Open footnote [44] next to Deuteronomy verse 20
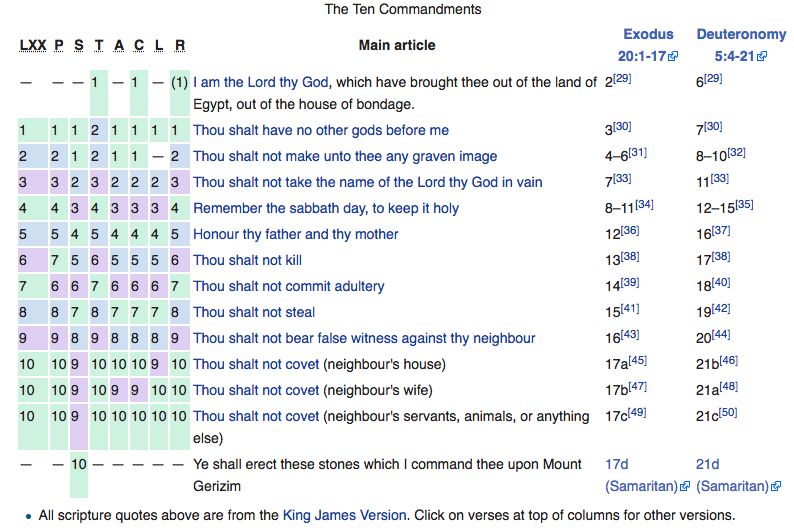794x531 pixels. [x=721, y=335]
